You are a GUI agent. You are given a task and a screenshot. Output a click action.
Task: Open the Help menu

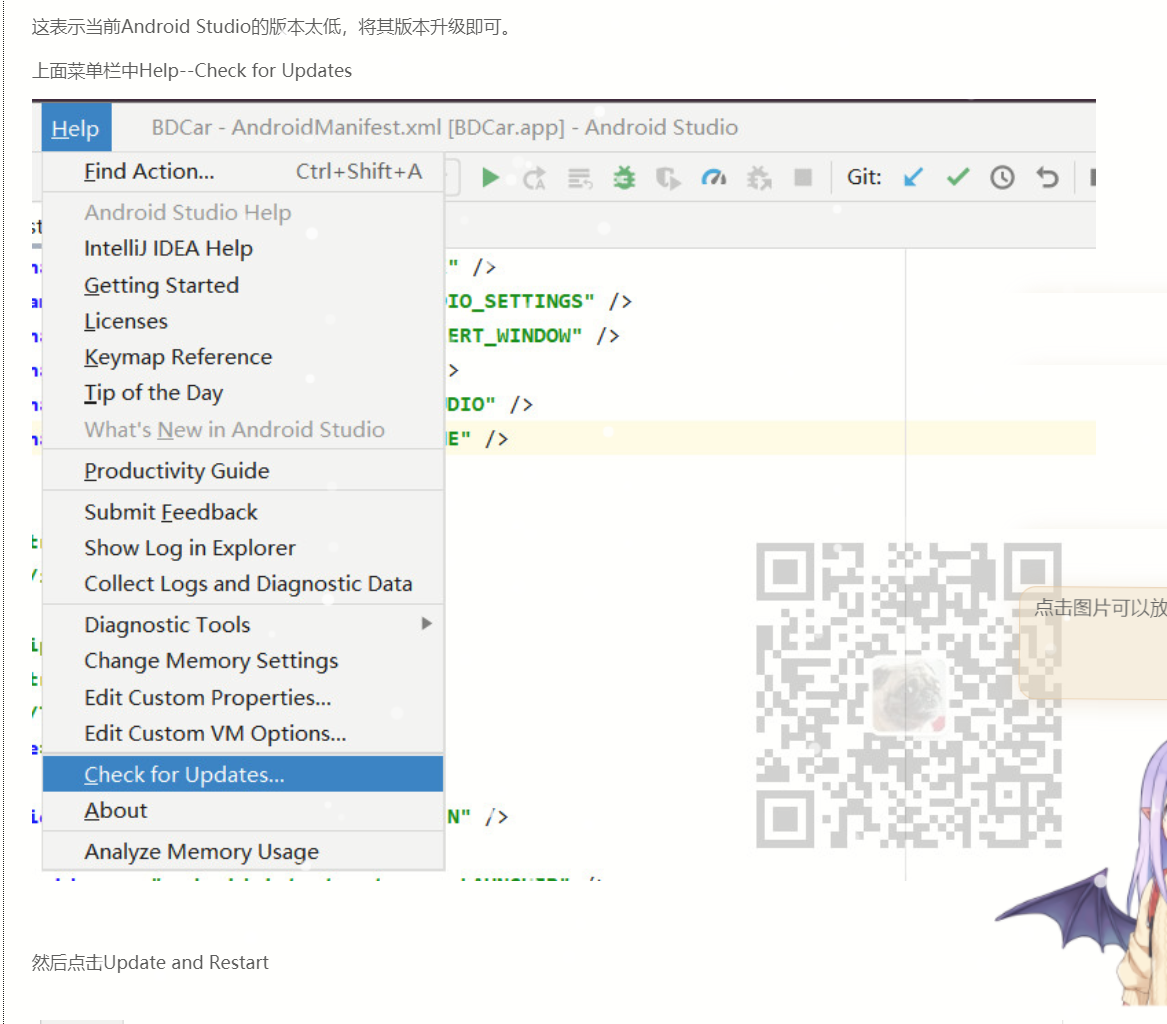click(x=76, y=128)
